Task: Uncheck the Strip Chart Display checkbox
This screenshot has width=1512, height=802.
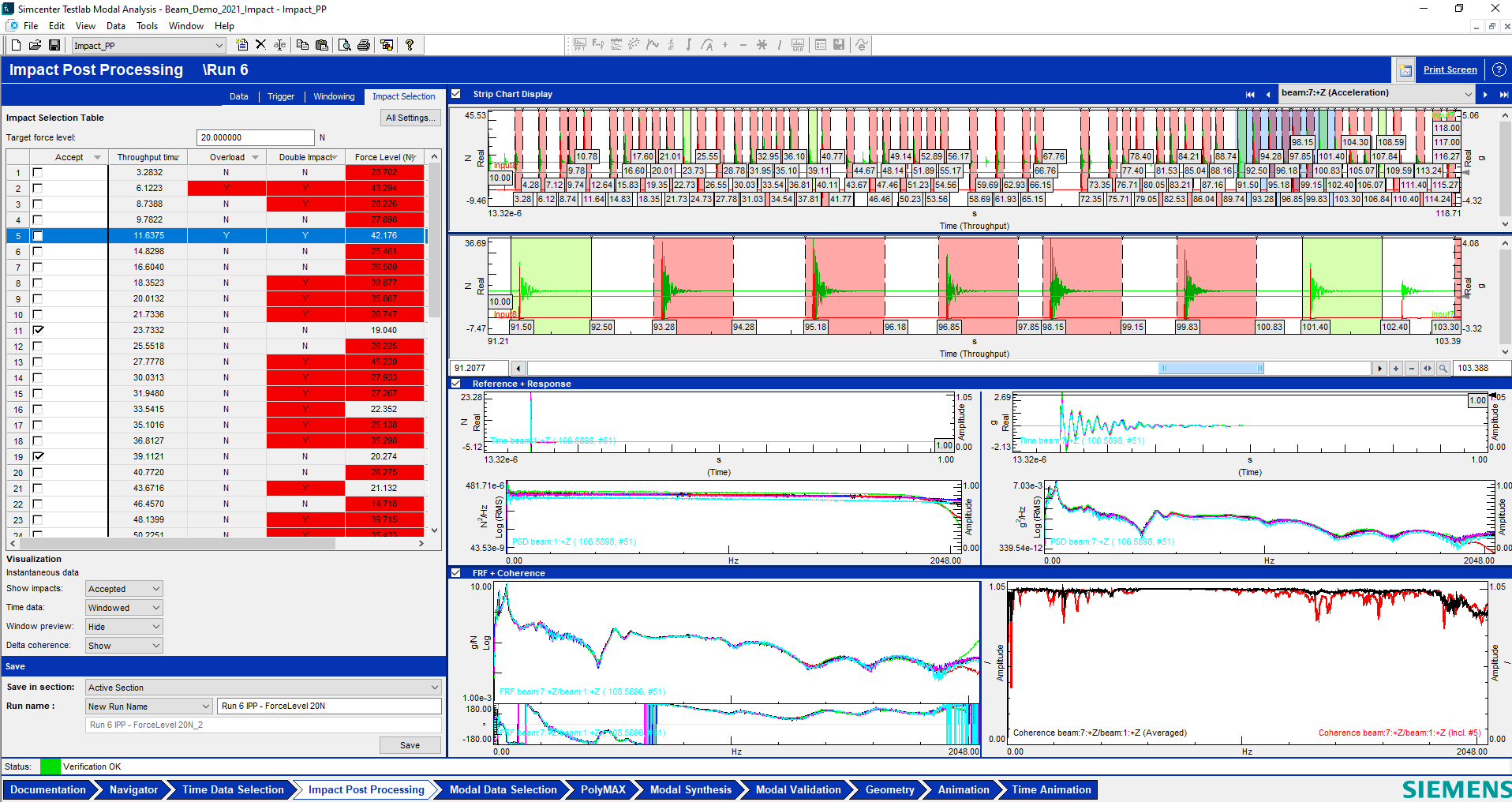Action: tap(456, 94)
